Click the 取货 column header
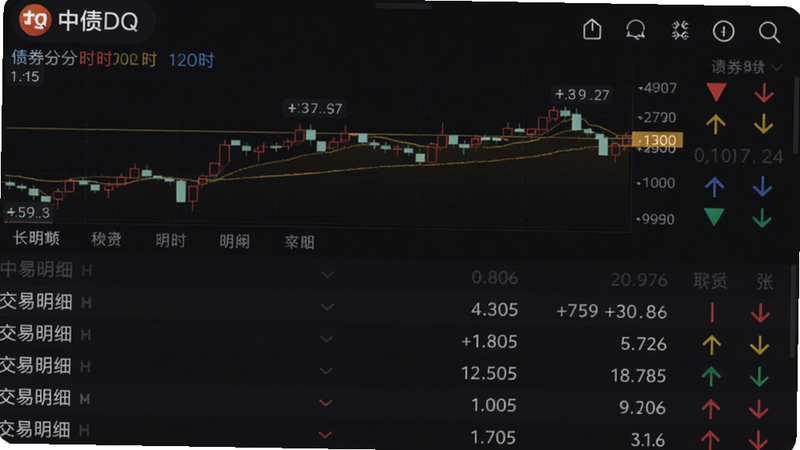800x450 pixels. [710, 281]
